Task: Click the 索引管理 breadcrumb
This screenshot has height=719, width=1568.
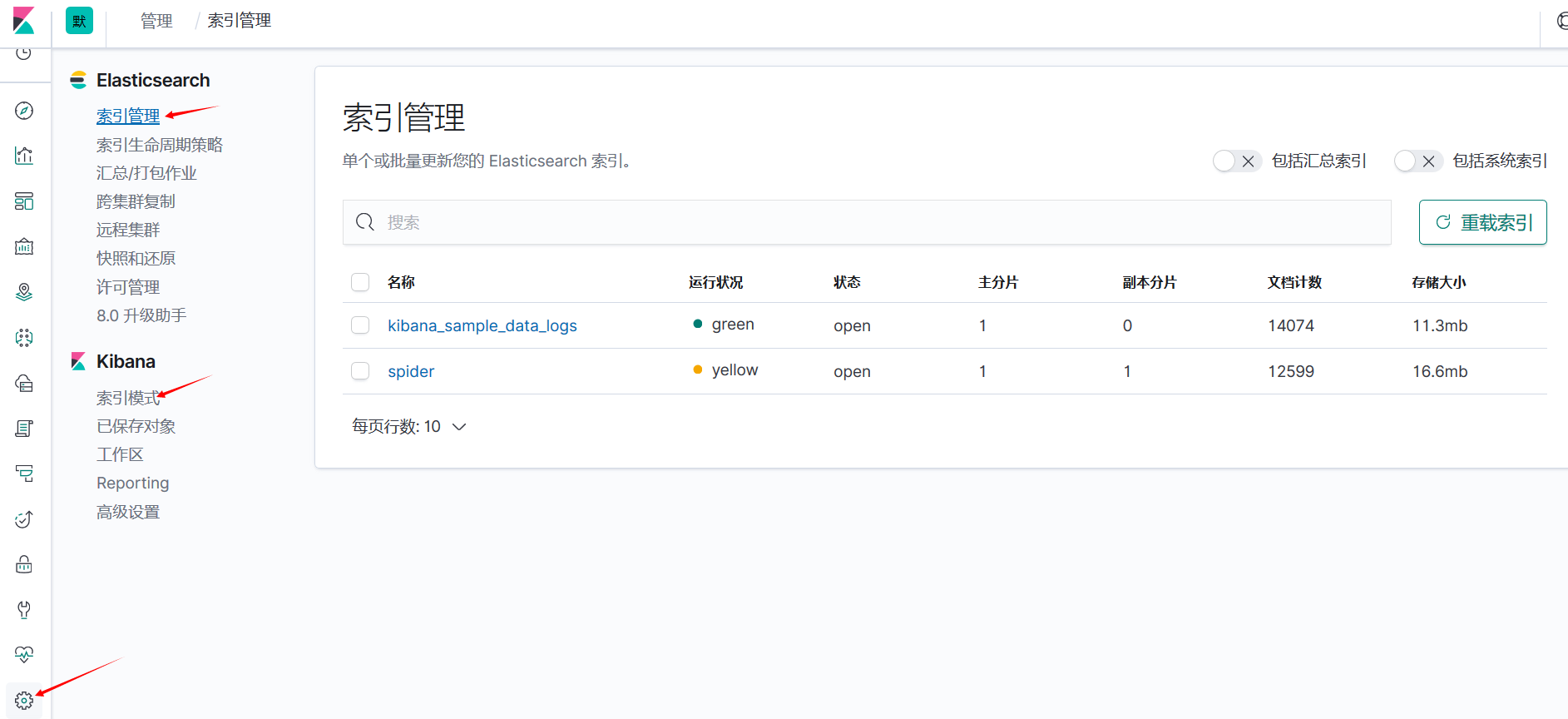Action: (x=240, y=21)
